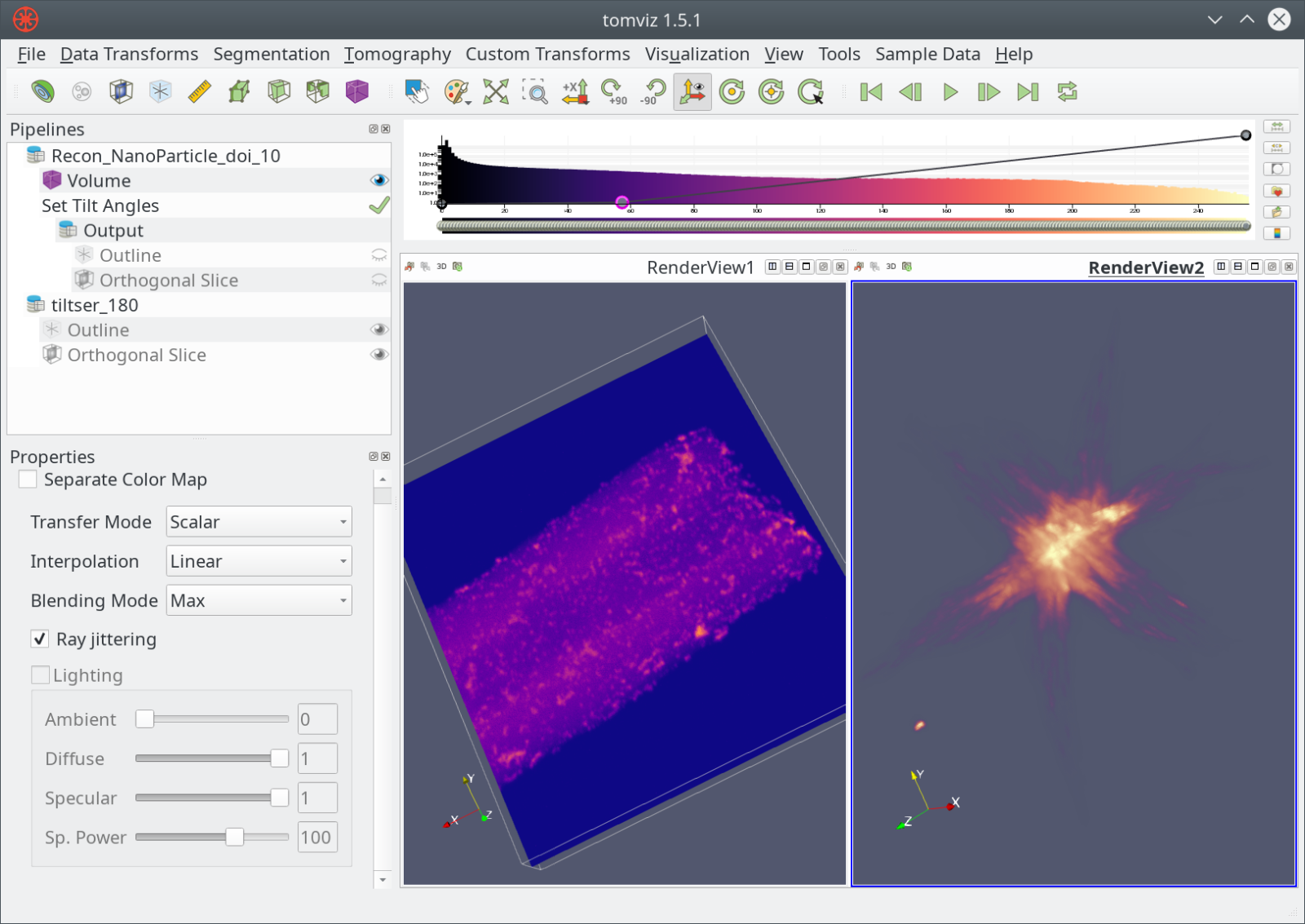1305x924 pixels.
Task: Select the Orthogonal Slice toolbar icon
Action: tap(121, 91)
